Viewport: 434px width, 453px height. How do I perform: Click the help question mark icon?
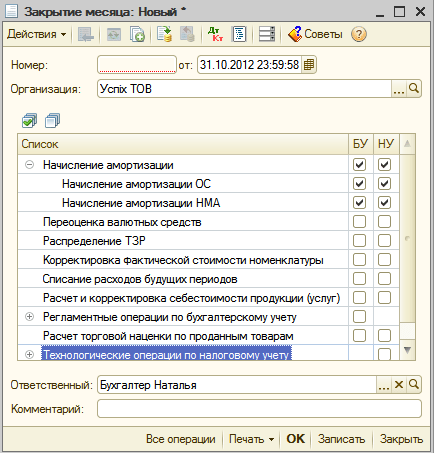click(359, 34)
